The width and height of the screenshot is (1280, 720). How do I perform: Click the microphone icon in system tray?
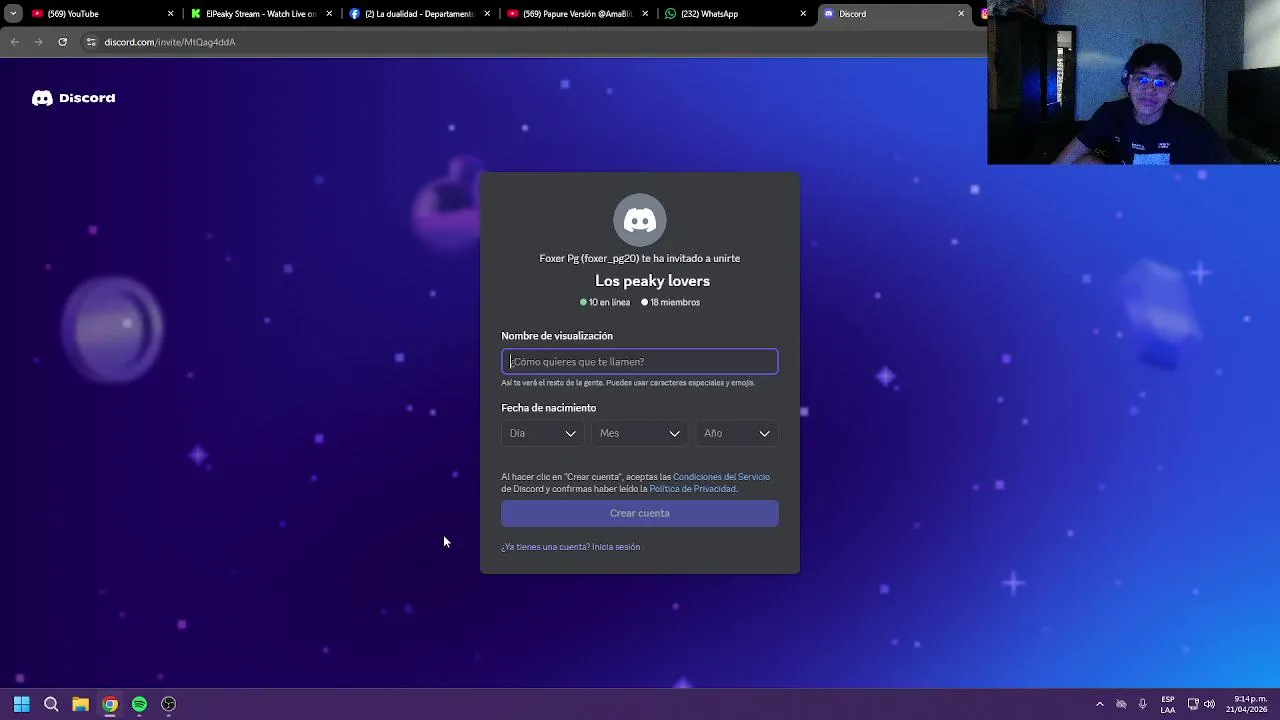[x=1142, y=704]
